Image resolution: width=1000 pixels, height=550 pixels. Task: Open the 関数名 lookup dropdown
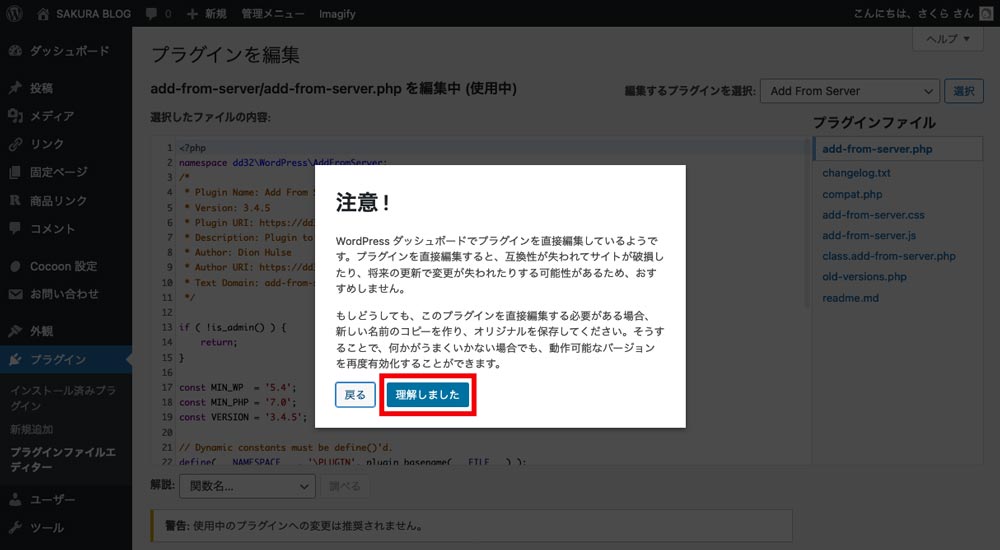tap(247, 486)
